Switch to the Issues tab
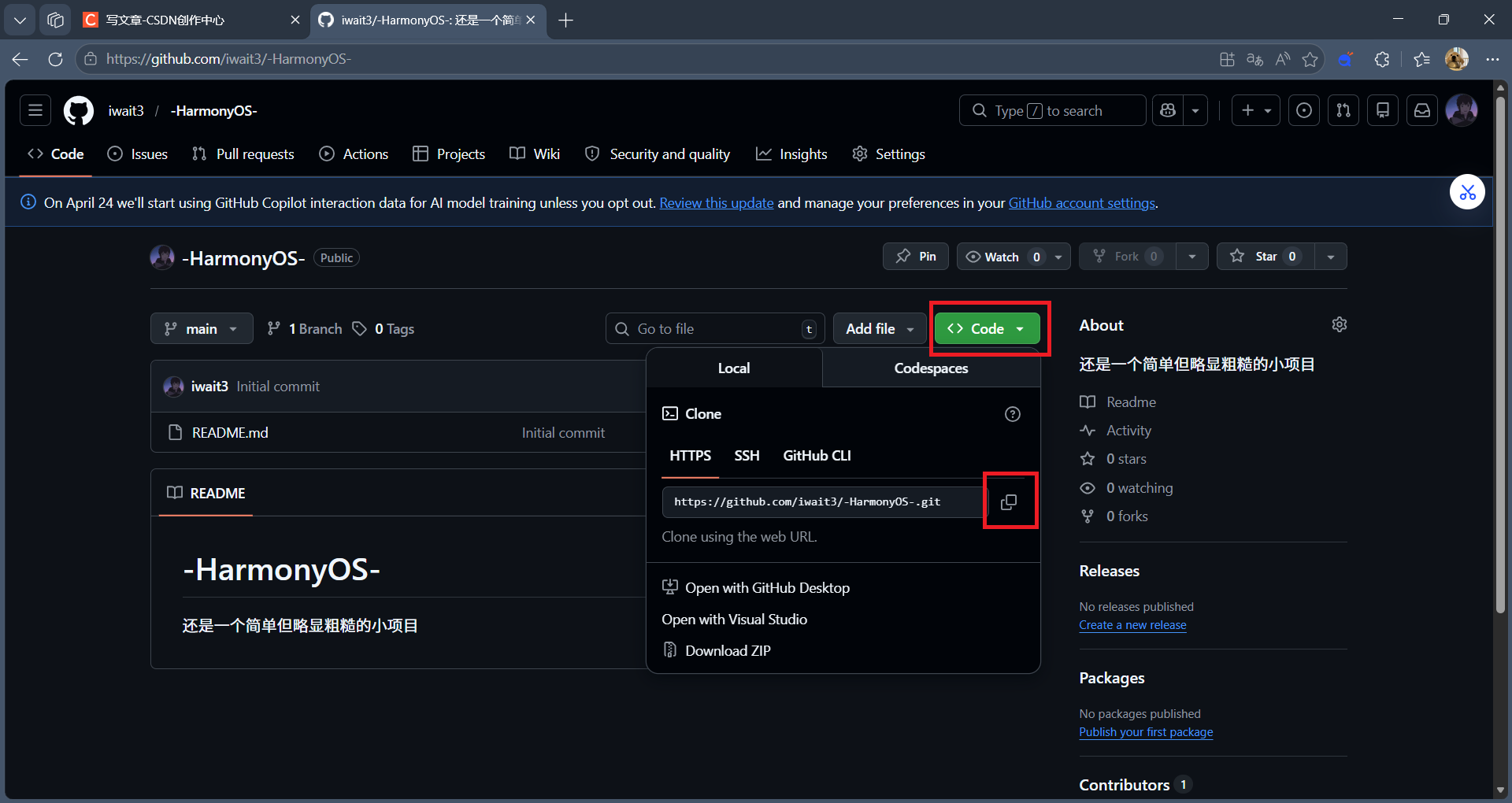The height and width of the screenshot is (803, 1512). tap(138, 154)
